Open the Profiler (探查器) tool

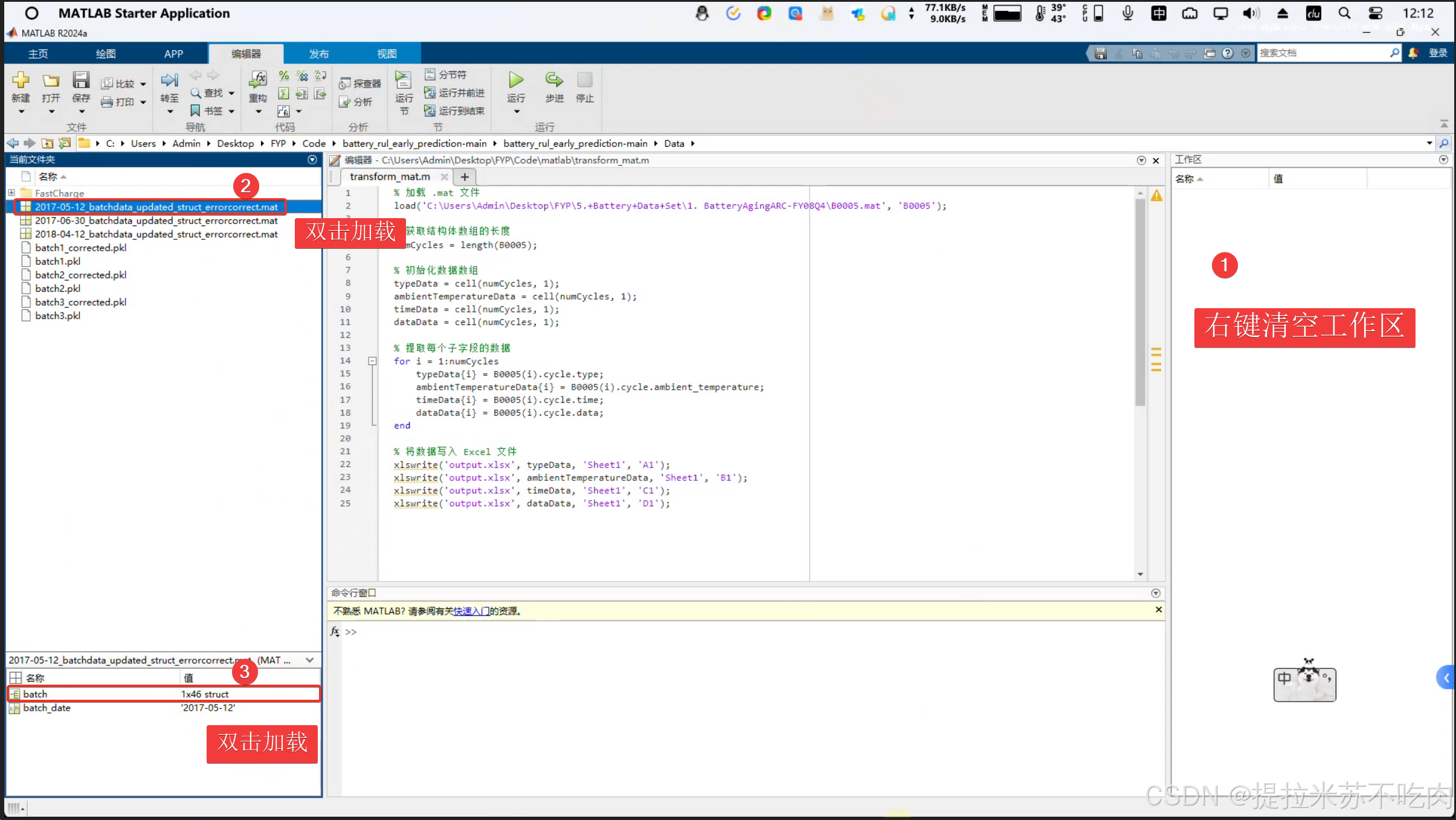(x=360, y=83)
